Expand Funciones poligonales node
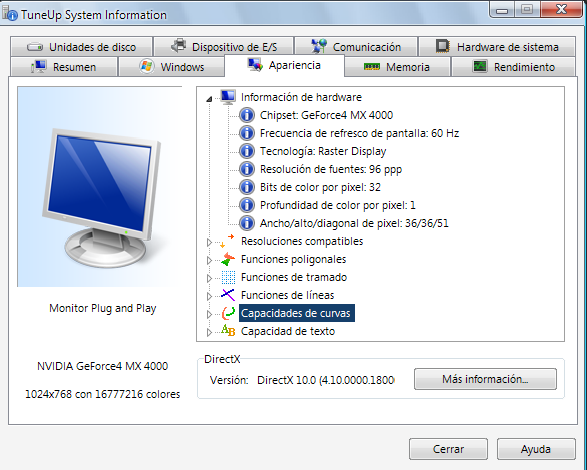The image size is (587, 470). (x=209, y=260)
